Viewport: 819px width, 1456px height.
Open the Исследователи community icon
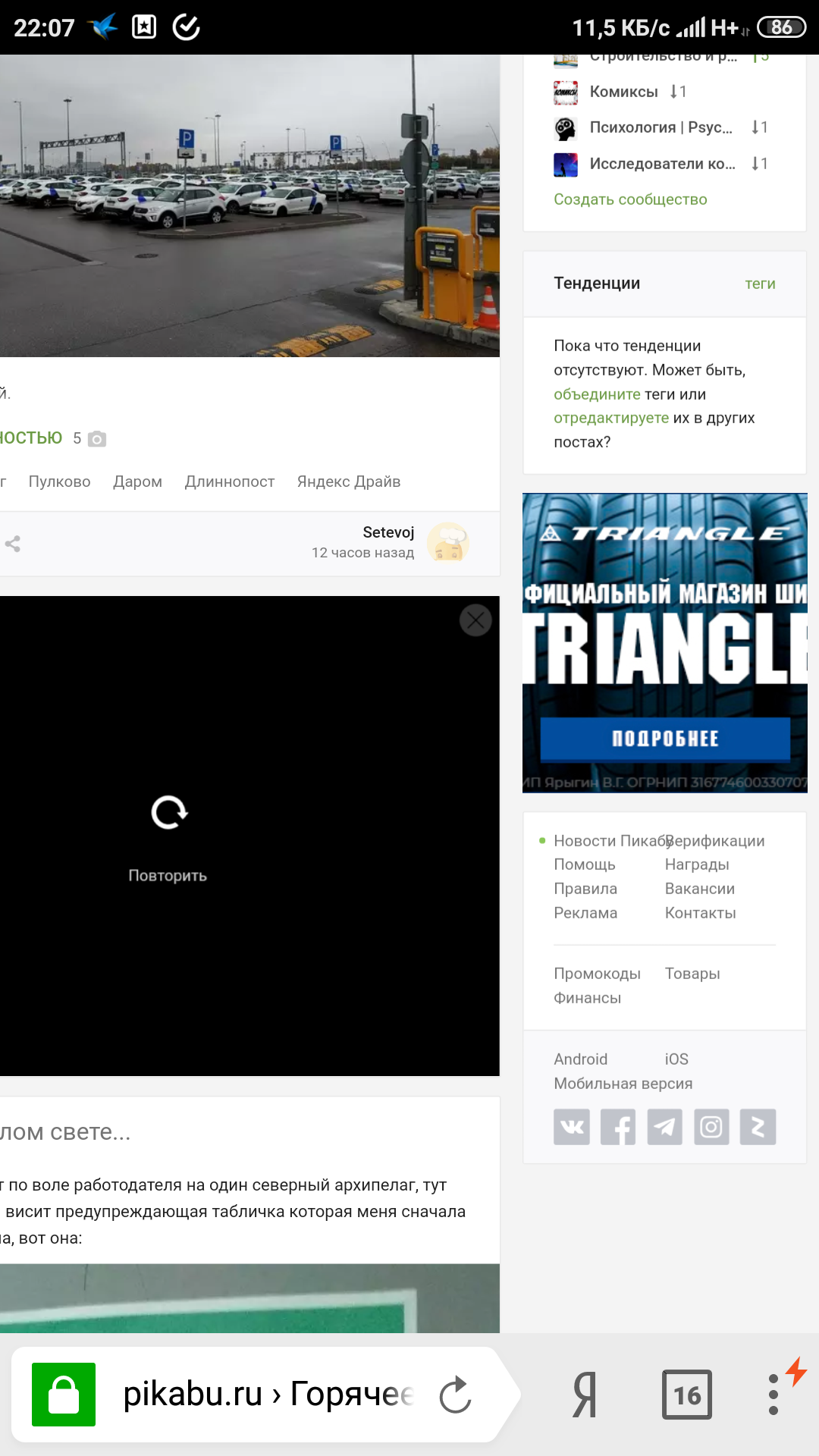[x=566, y=165]
